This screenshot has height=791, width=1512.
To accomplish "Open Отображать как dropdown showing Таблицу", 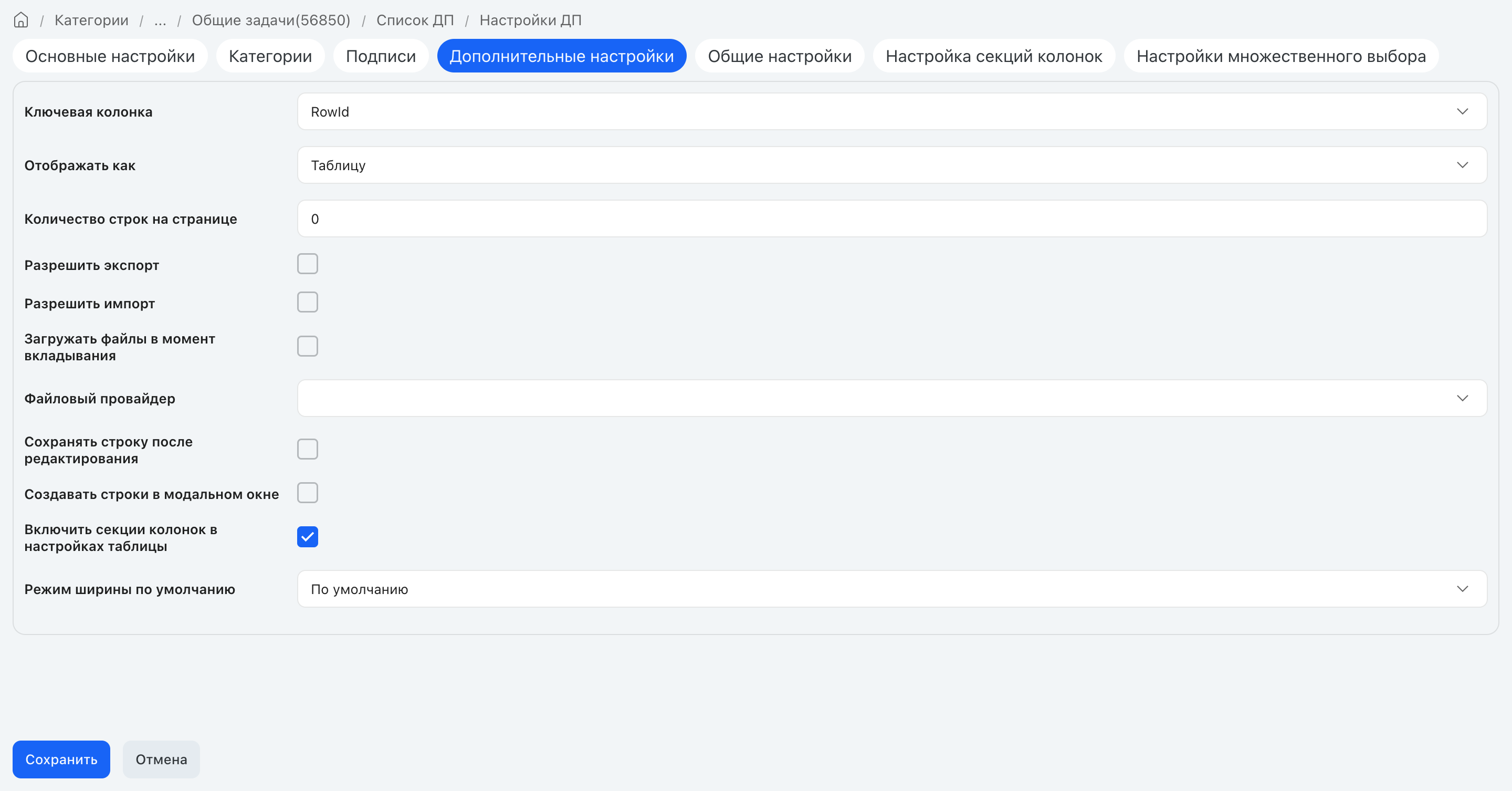I will tap(891, 165).
